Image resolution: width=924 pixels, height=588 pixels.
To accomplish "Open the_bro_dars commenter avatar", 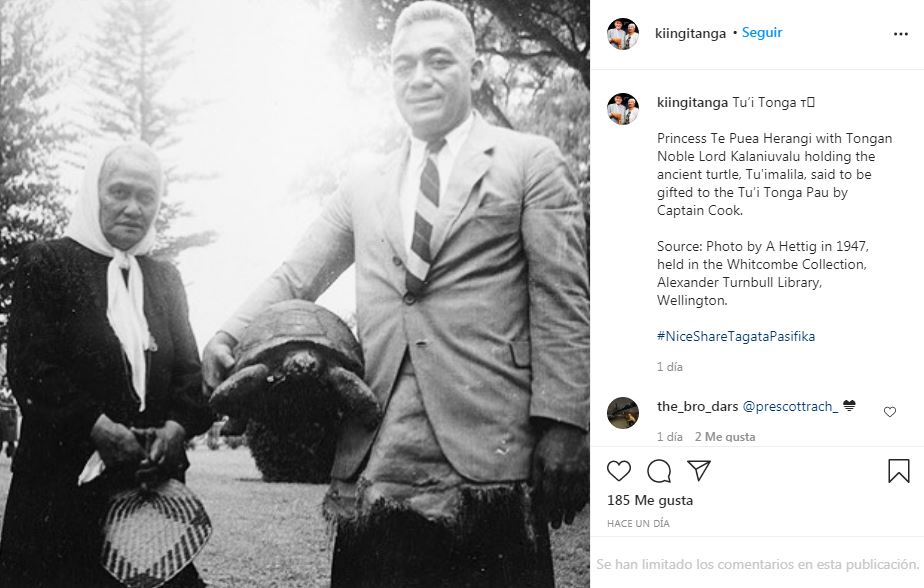I will tap(623, 412).
